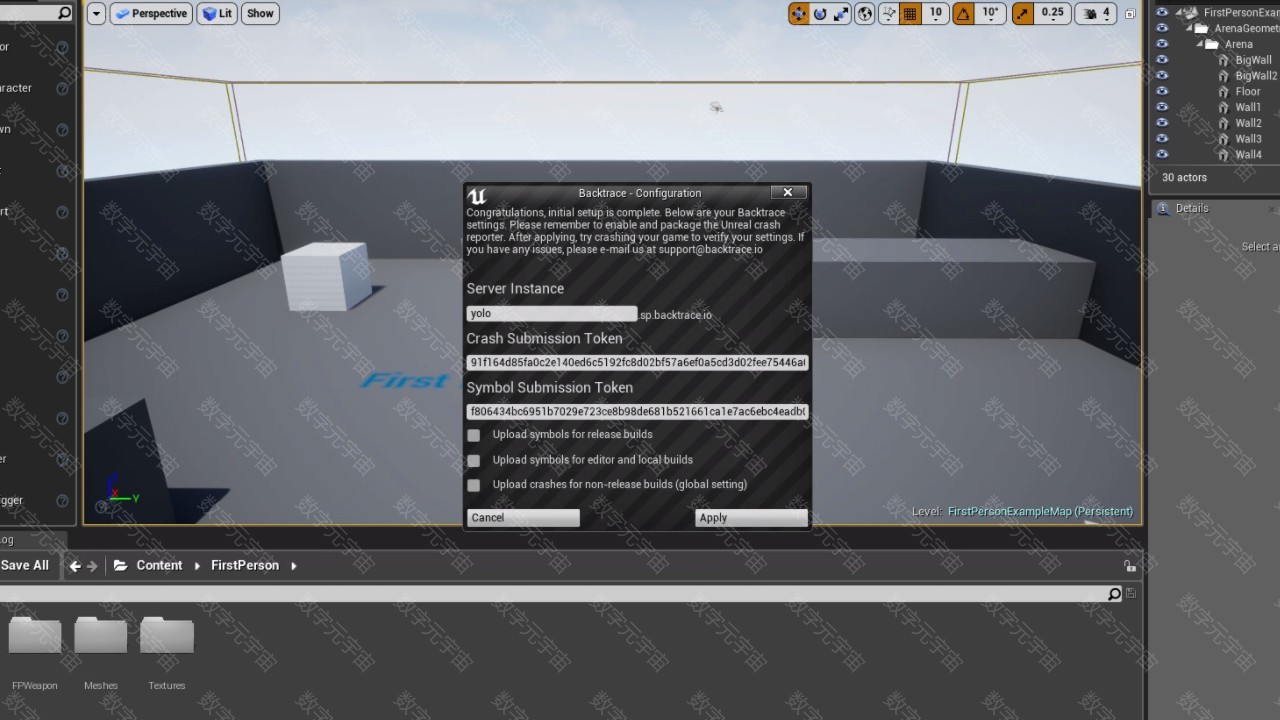
Task: Click the Wall3 static mesh icon in outliner
Action: point(1224,139)
